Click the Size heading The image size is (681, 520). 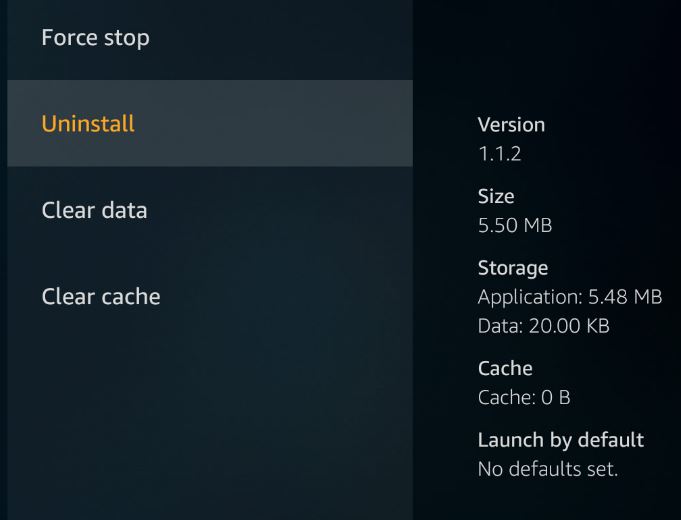click(x=496, y=197)
